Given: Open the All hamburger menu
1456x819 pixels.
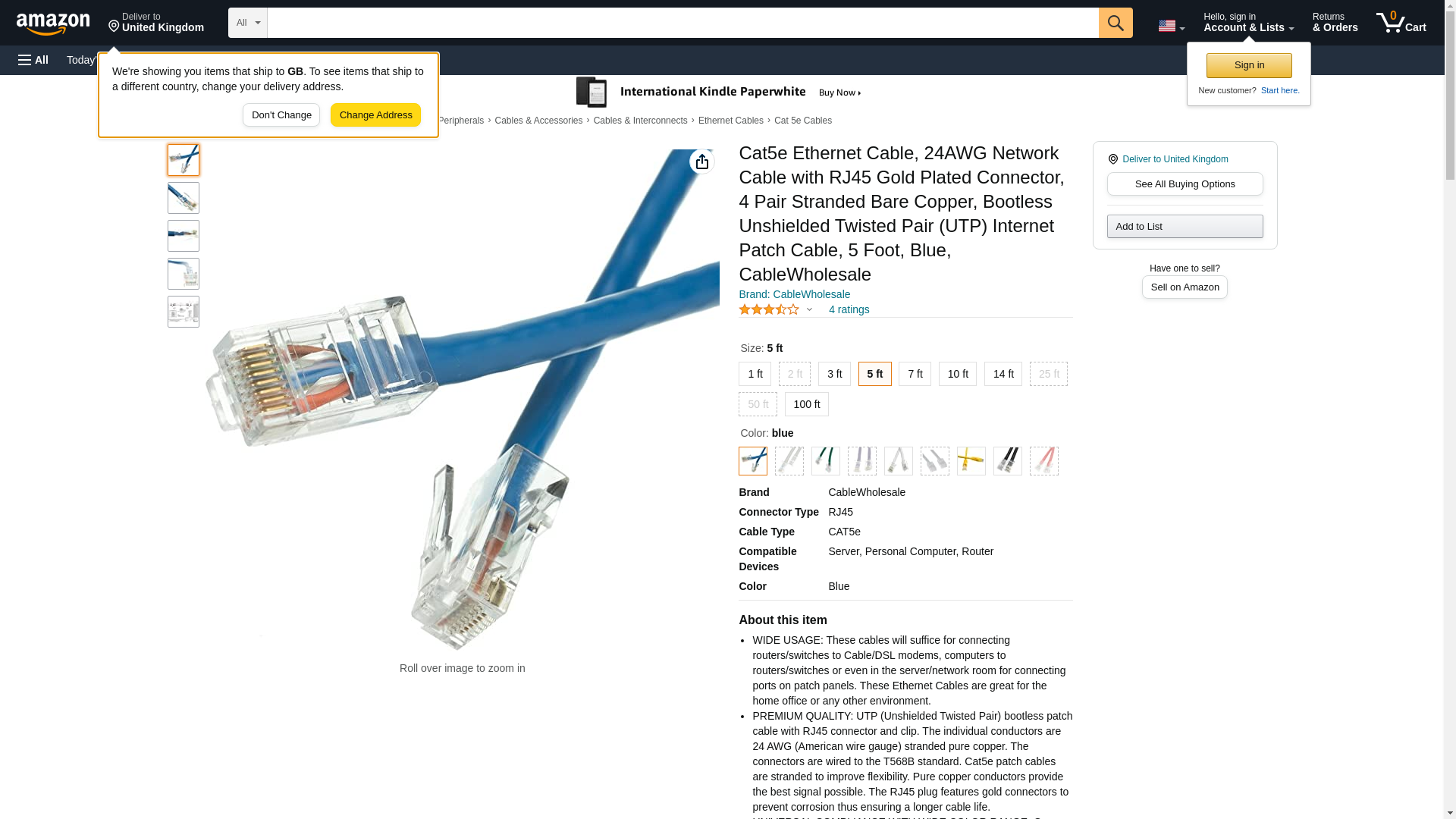Looking at the screenshot, I should click(x=33, y=60).
